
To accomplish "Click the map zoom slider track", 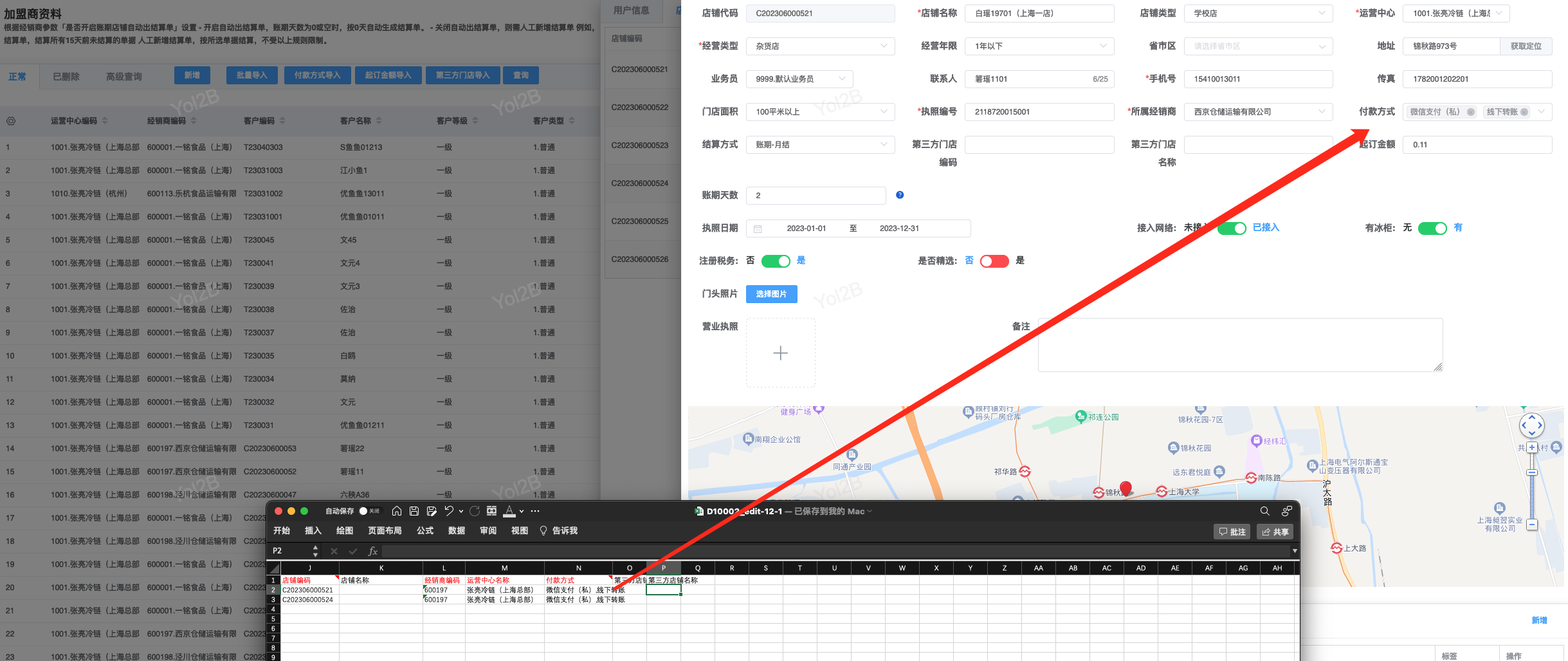I will (1532, 487).
